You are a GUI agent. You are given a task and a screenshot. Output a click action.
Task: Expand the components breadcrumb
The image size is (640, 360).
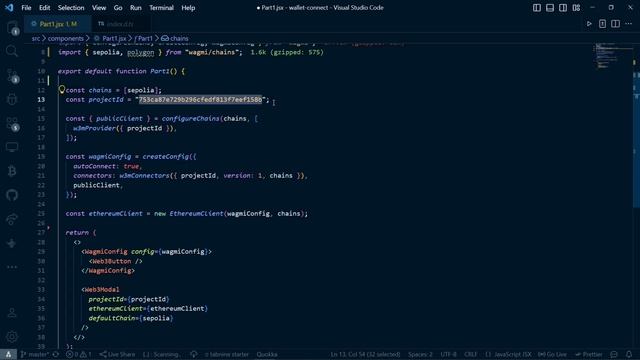(x=65, y=38)
